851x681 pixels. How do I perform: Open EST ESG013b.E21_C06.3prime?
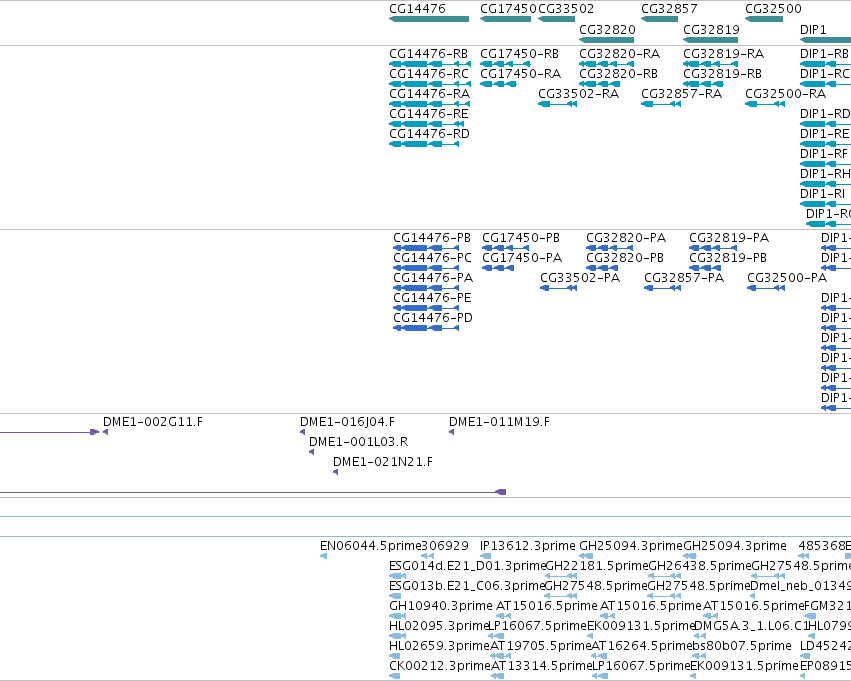pyautogui.click(x=395, y=596)
